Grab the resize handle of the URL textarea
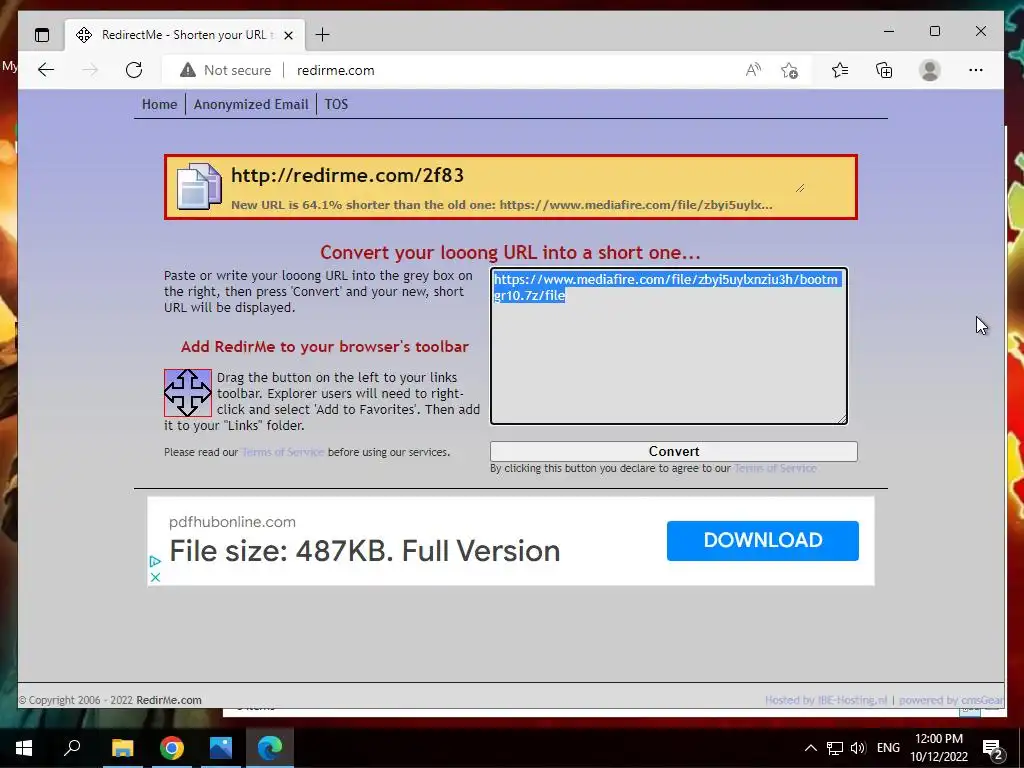This screenshot has height=768, width=1024. tap(842, 419)
